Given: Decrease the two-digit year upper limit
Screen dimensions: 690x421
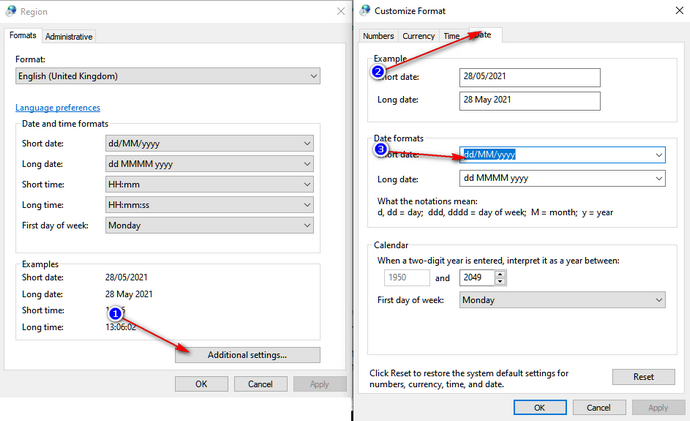Looking at the screenshot, I should pos(500,282).
